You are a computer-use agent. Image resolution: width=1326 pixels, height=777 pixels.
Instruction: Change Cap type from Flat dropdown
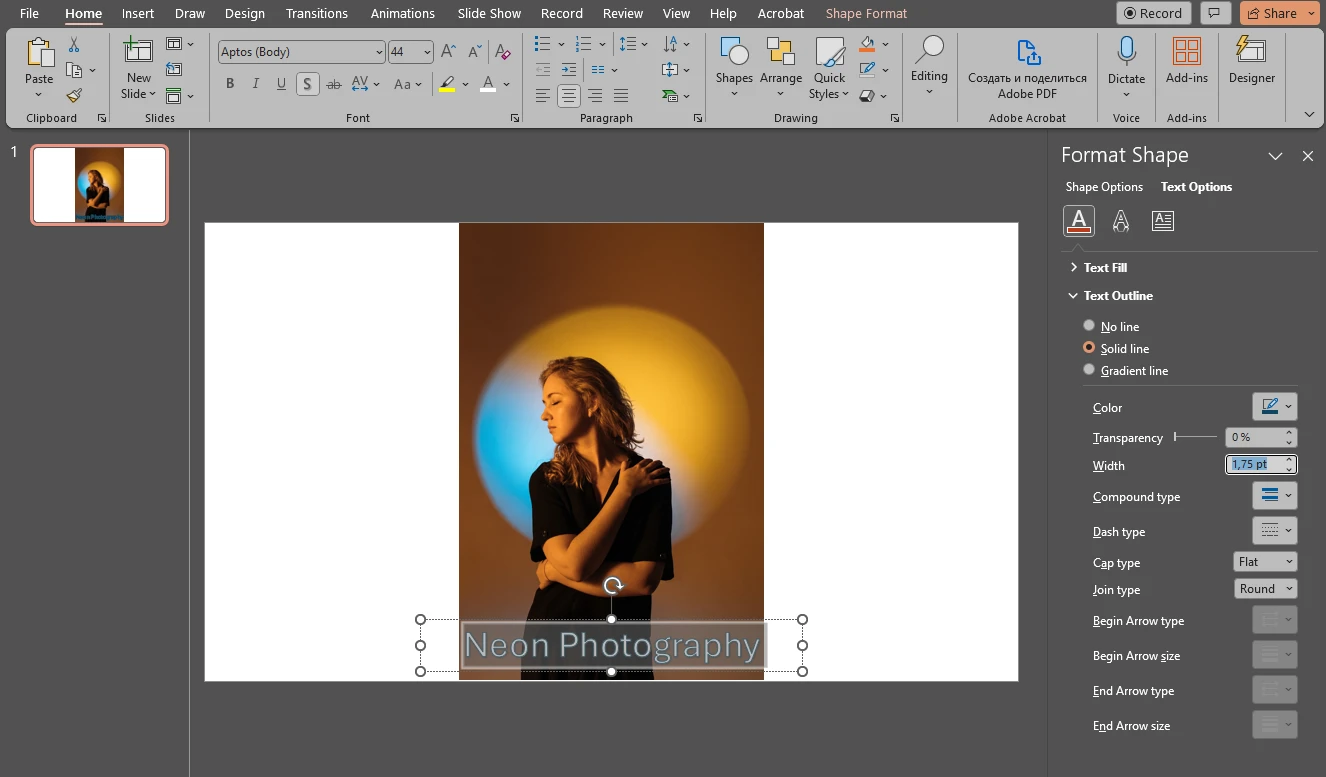coord(1264,561)
